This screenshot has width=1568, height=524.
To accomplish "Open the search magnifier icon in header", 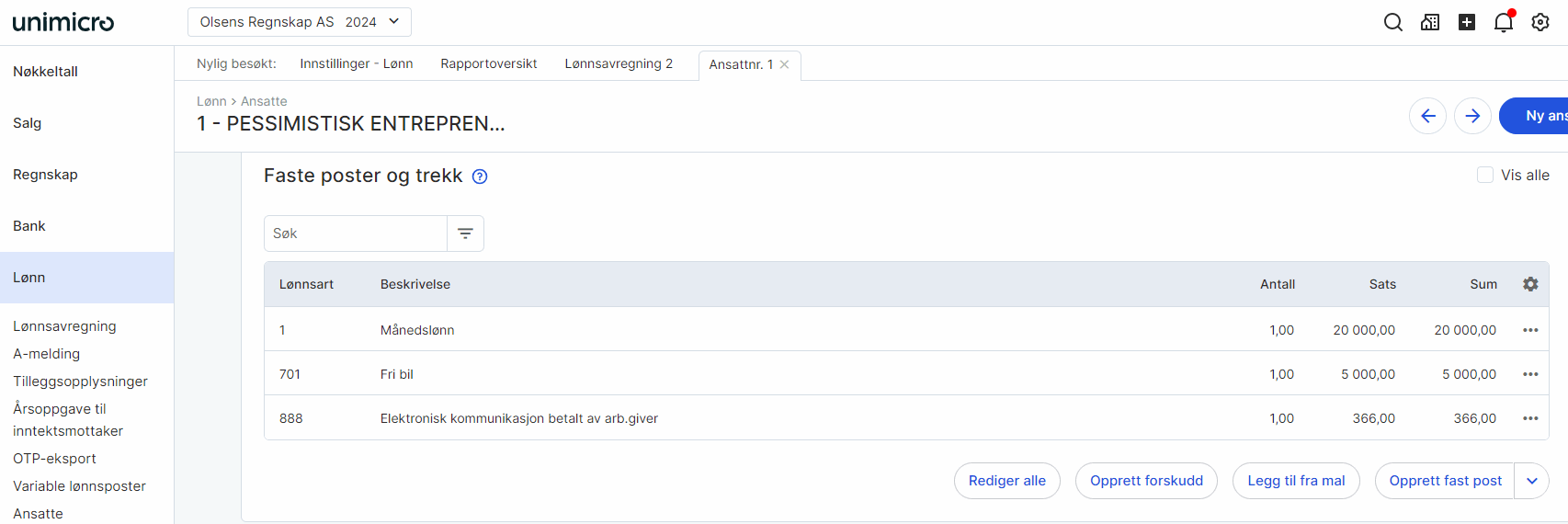I will tap(1393, 22).
